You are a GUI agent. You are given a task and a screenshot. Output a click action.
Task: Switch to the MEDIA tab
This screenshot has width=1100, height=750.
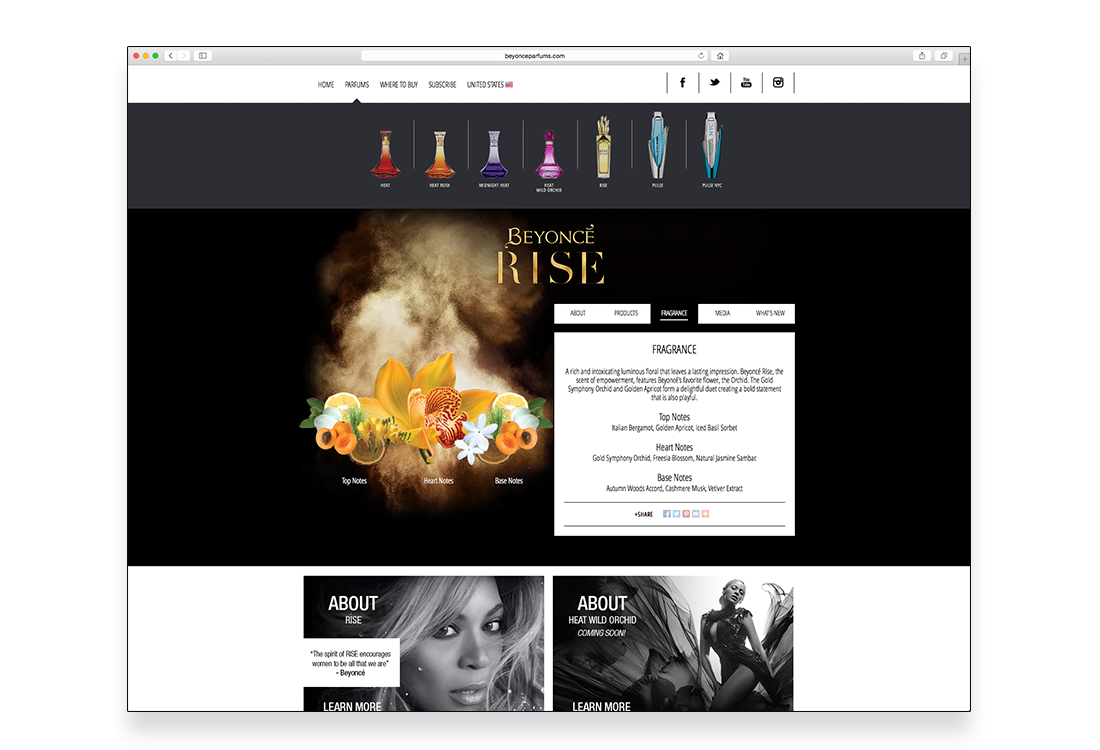pos(723,313)
